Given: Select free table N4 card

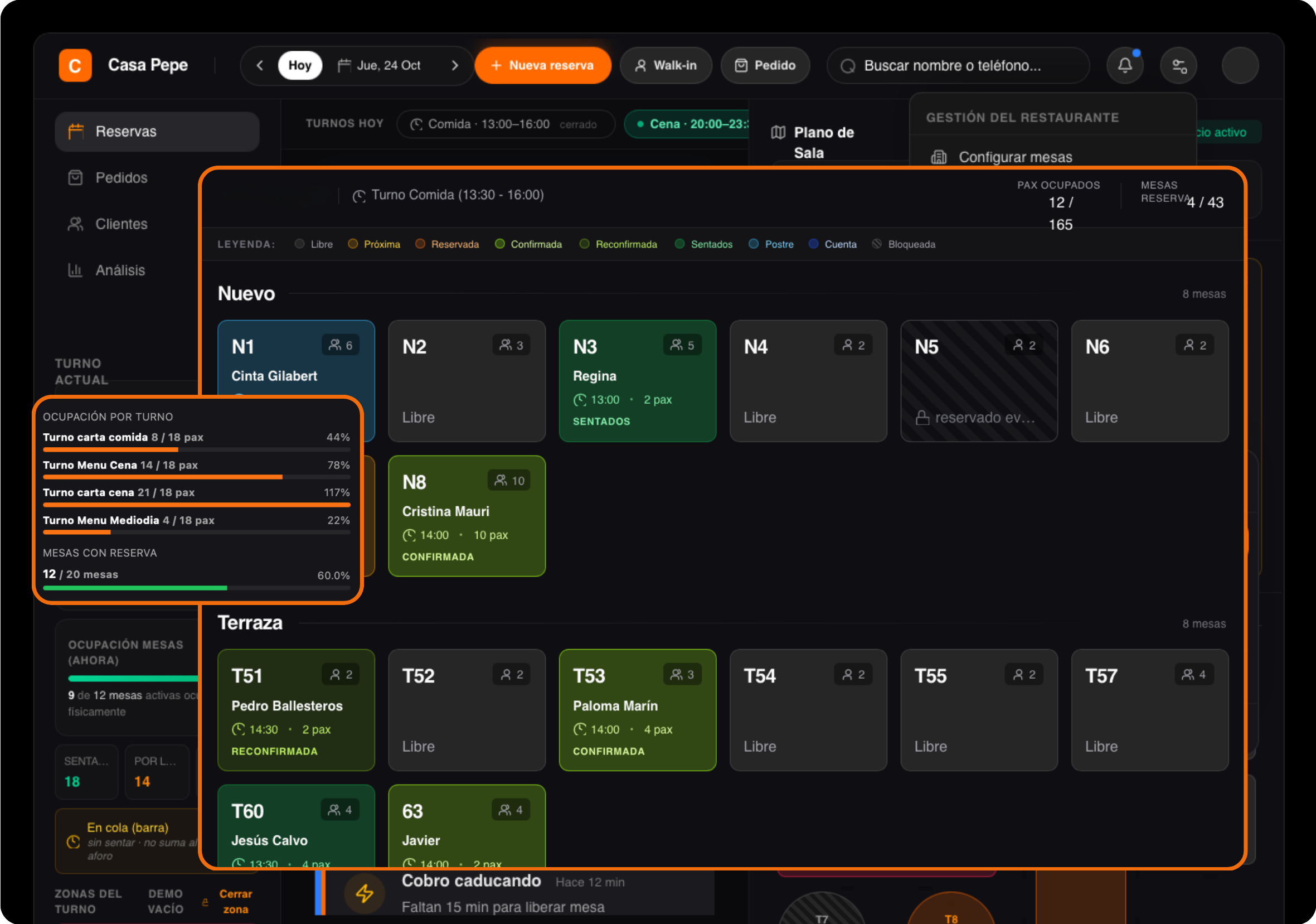Looking at the screenshot, I should (808, 381).
